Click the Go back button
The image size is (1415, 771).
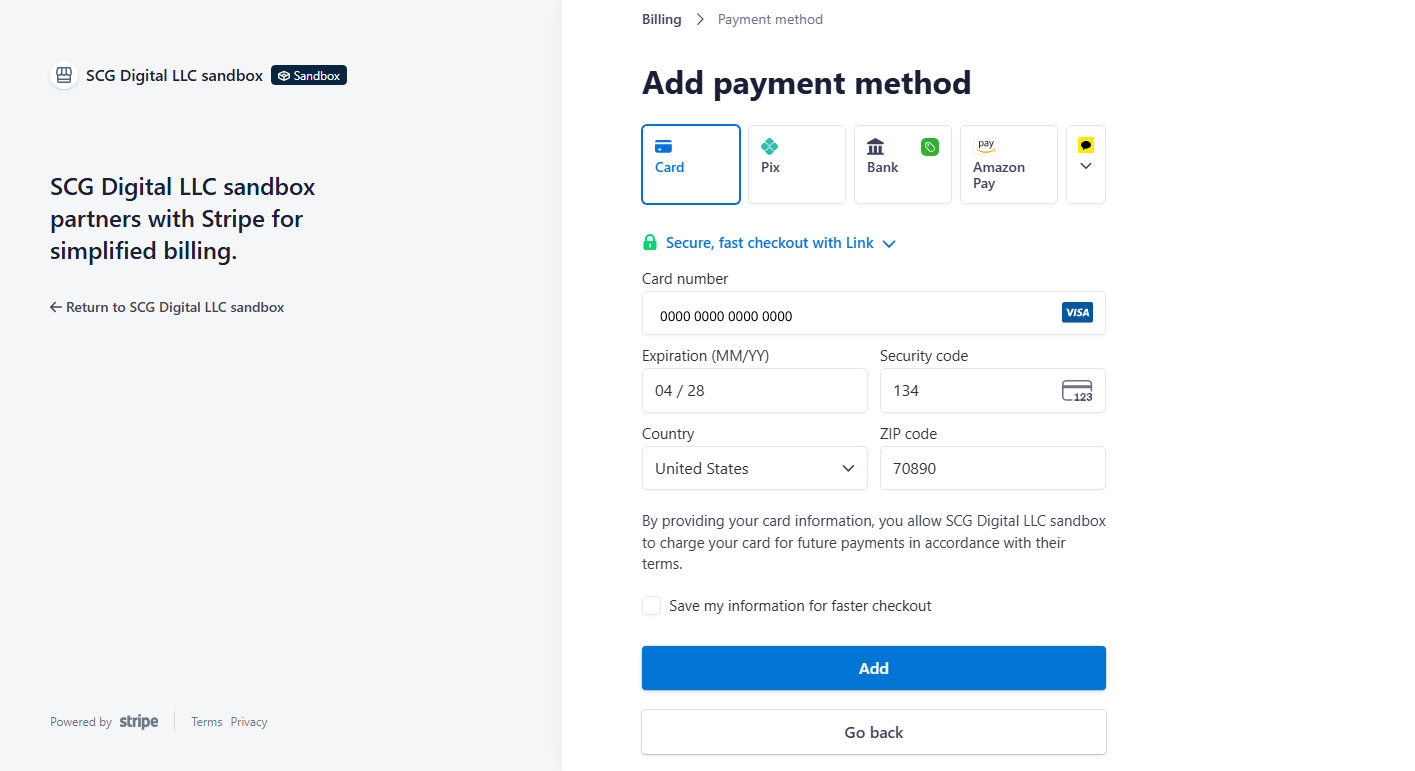tap(874, 732)
